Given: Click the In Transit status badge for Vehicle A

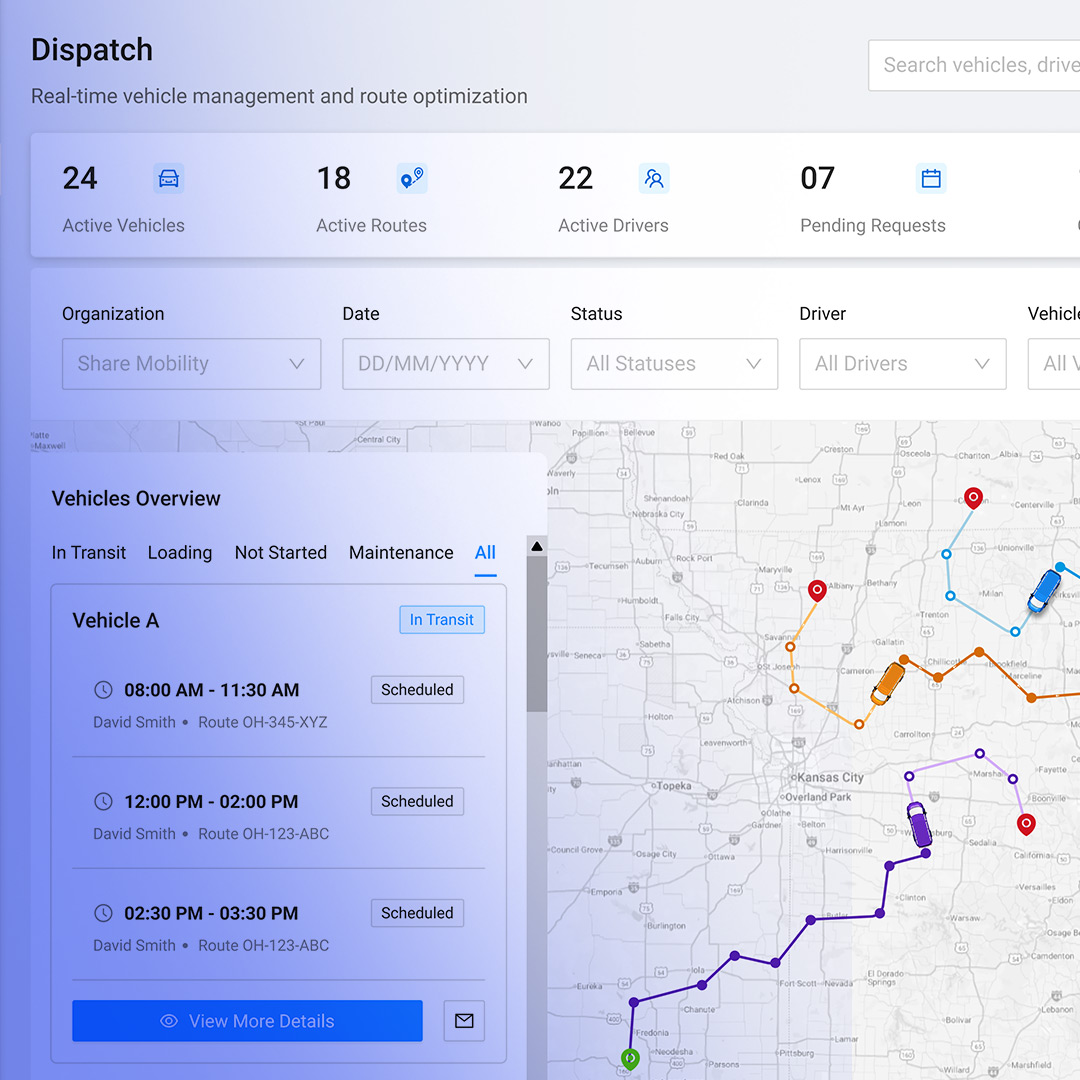Looking at the screenshot, I should point(441,620).
